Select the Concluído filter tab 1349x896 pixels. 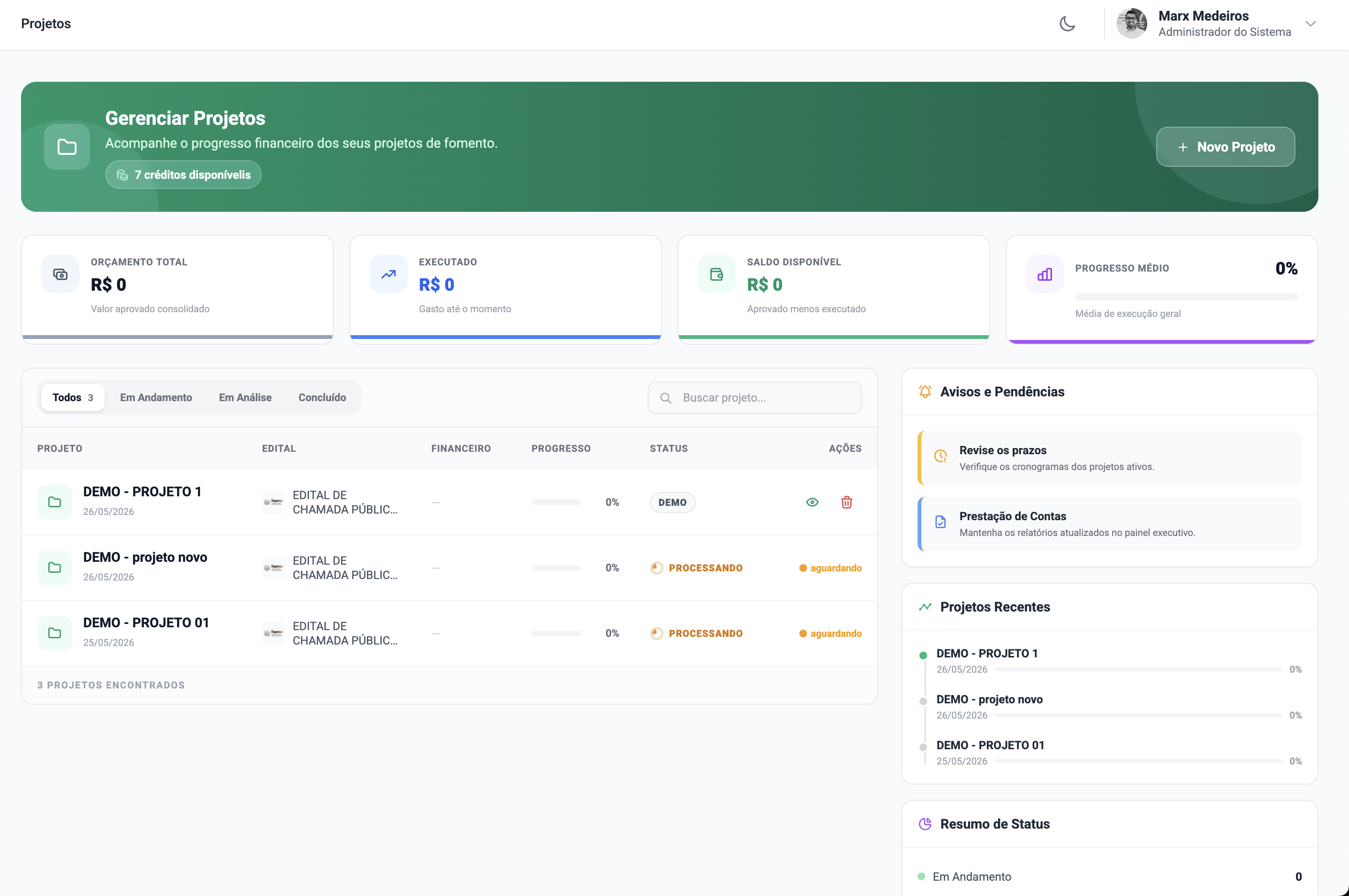pos(322,398)
